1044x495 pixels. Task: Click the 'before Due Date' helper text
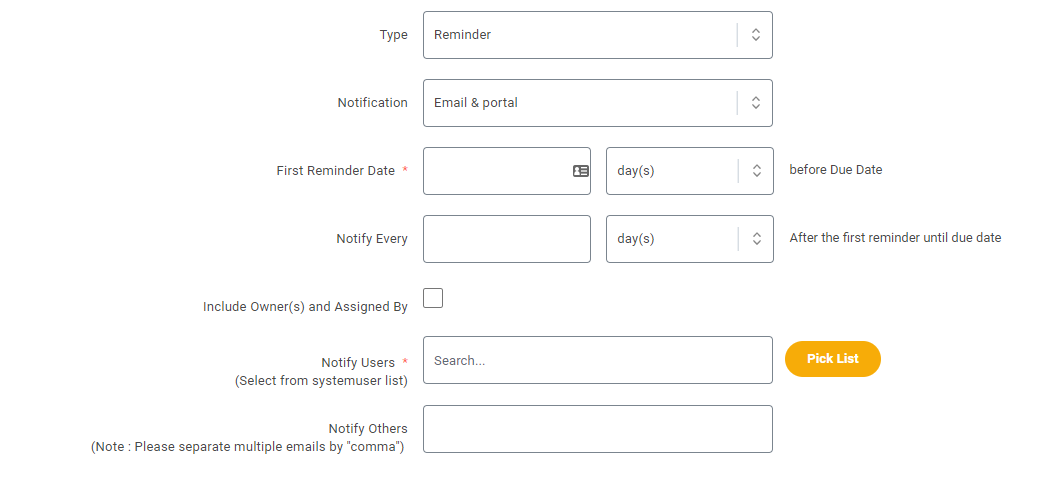point(836,170)
